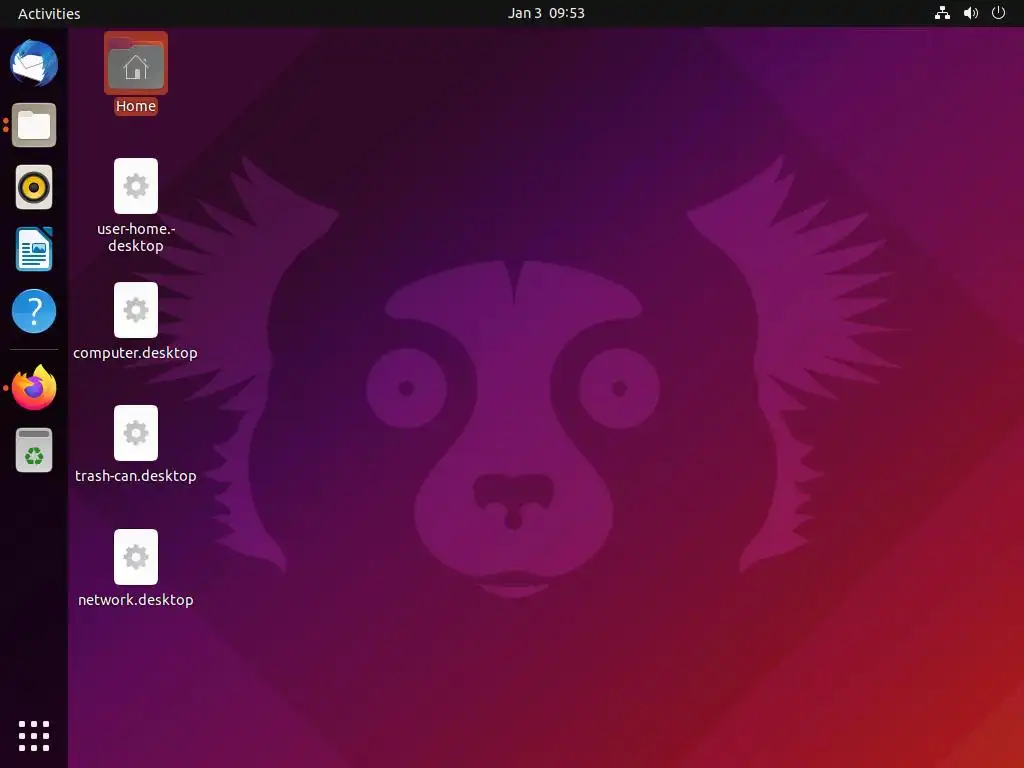Select the user-home.desktop file icon
1024x768 pixels.
[x=136, y=186]
